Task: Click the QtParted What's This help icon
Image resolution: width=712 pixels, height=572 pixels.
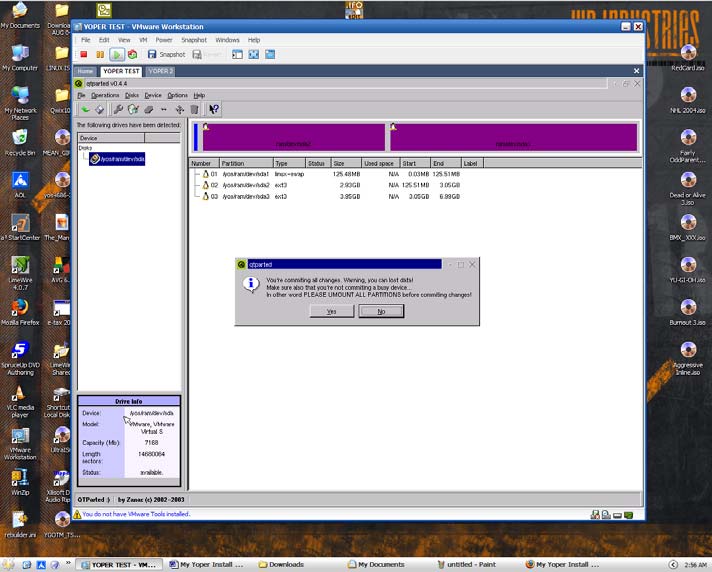Action: [214, 109]
